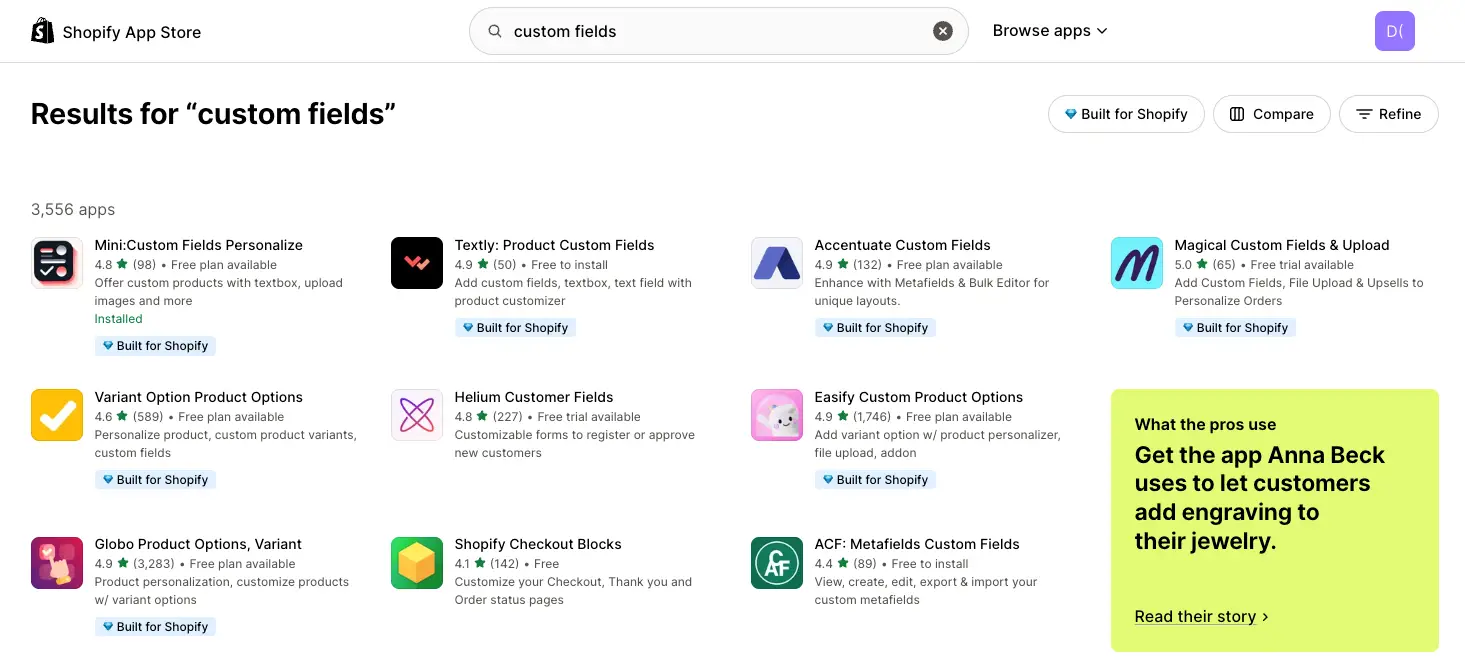Screen dimensions: 1465x662
Task: Clear the search field using the X icon
Action: point(942,30)
